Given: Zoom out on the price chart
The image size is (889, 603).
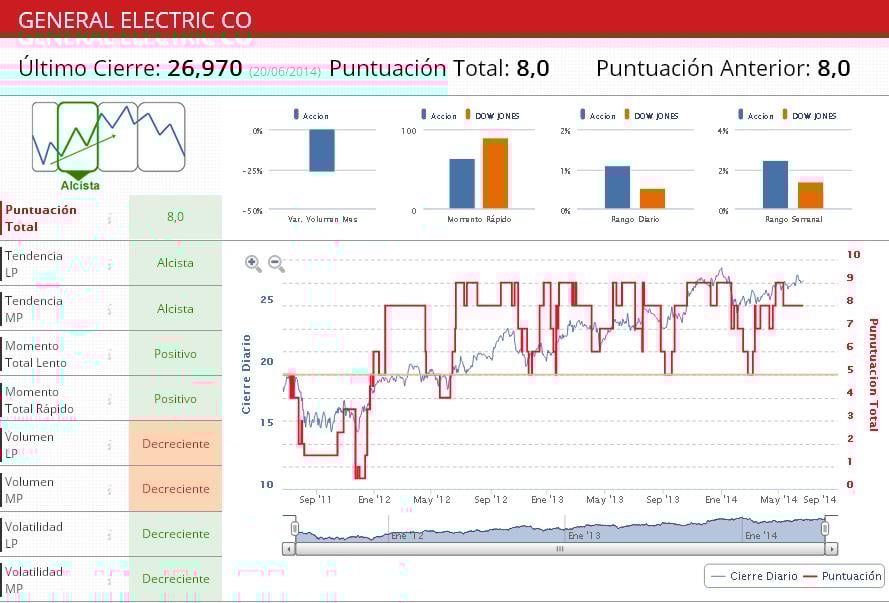Looking at the screenshot, I should tap(276, 264).
